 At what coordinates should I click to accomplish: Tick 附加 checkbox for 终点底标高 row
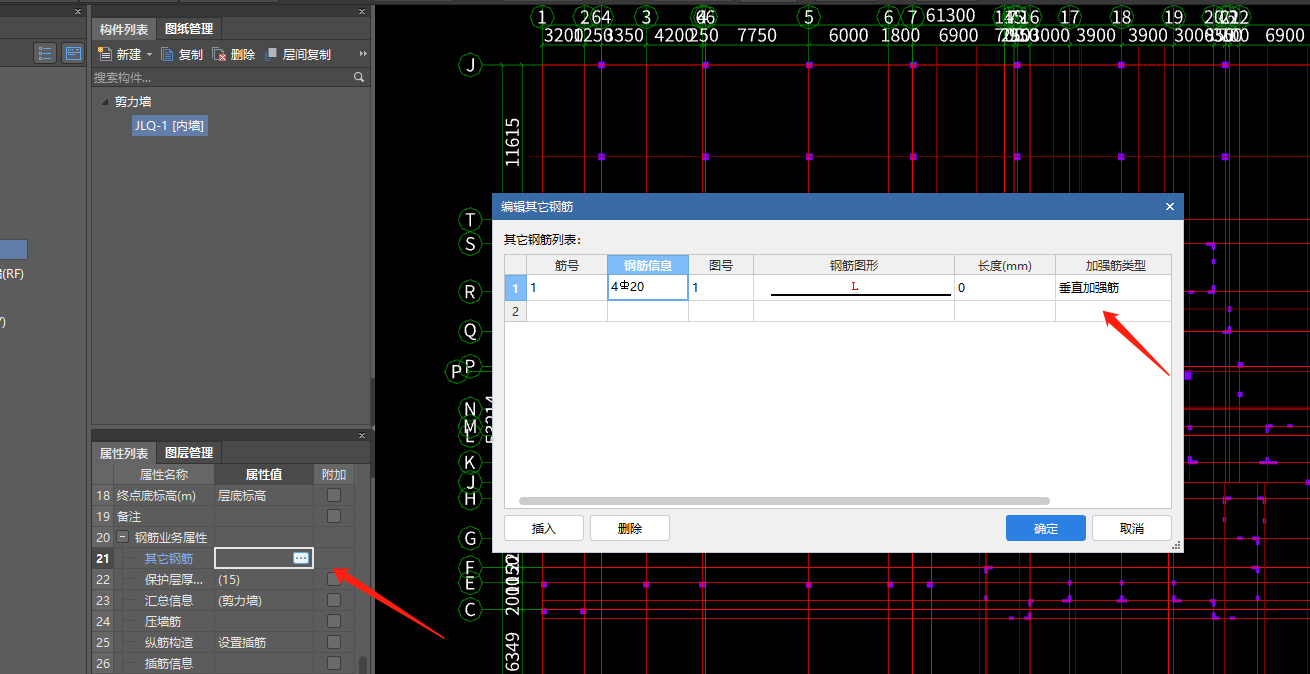click(x=334, y=495)
